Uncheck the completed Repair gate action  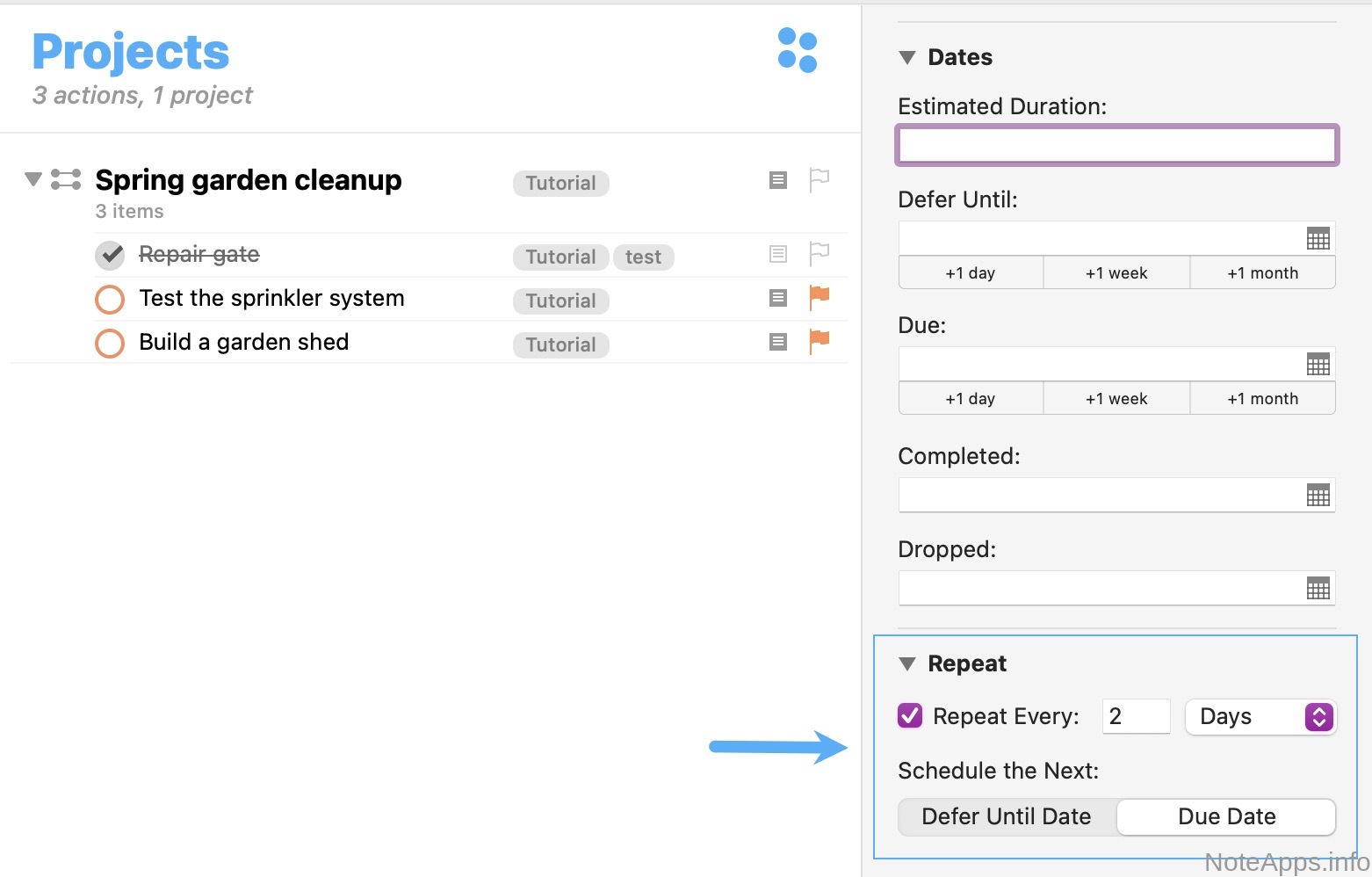coord(110,255)
